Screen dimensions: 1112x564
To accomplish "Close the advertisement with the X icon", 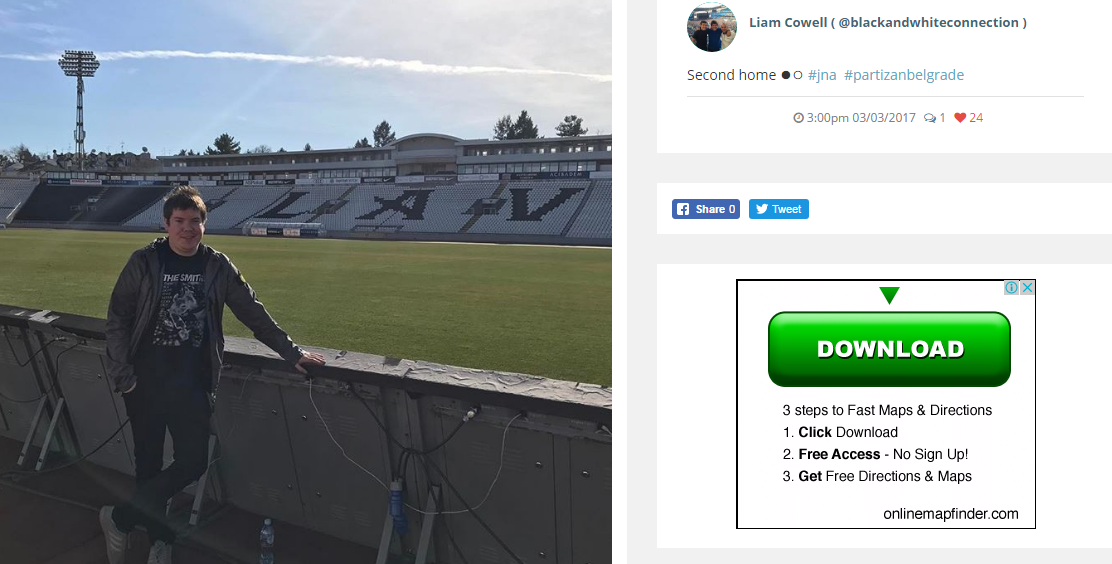I will point(1027,288).
